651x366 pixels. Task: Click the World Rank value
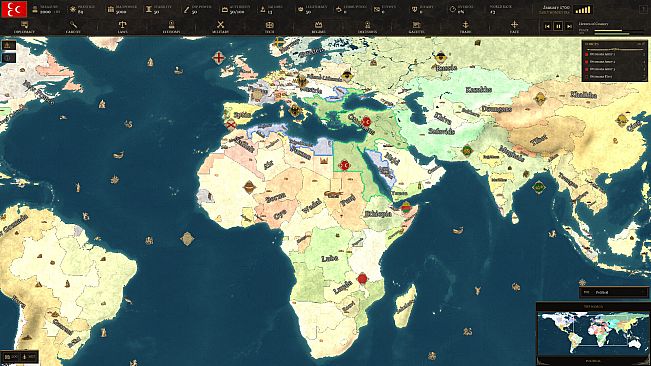493,12
